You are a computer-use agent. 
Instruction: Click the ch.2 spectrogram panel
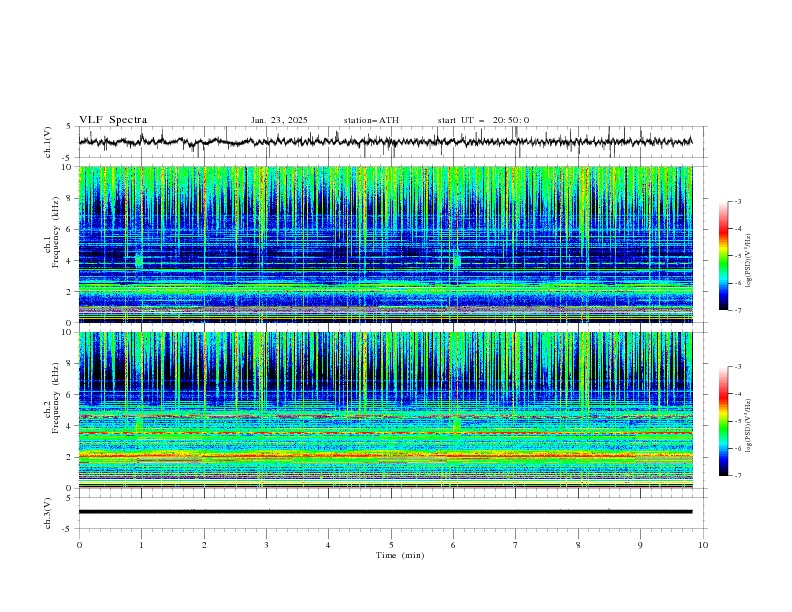point(386,410)
